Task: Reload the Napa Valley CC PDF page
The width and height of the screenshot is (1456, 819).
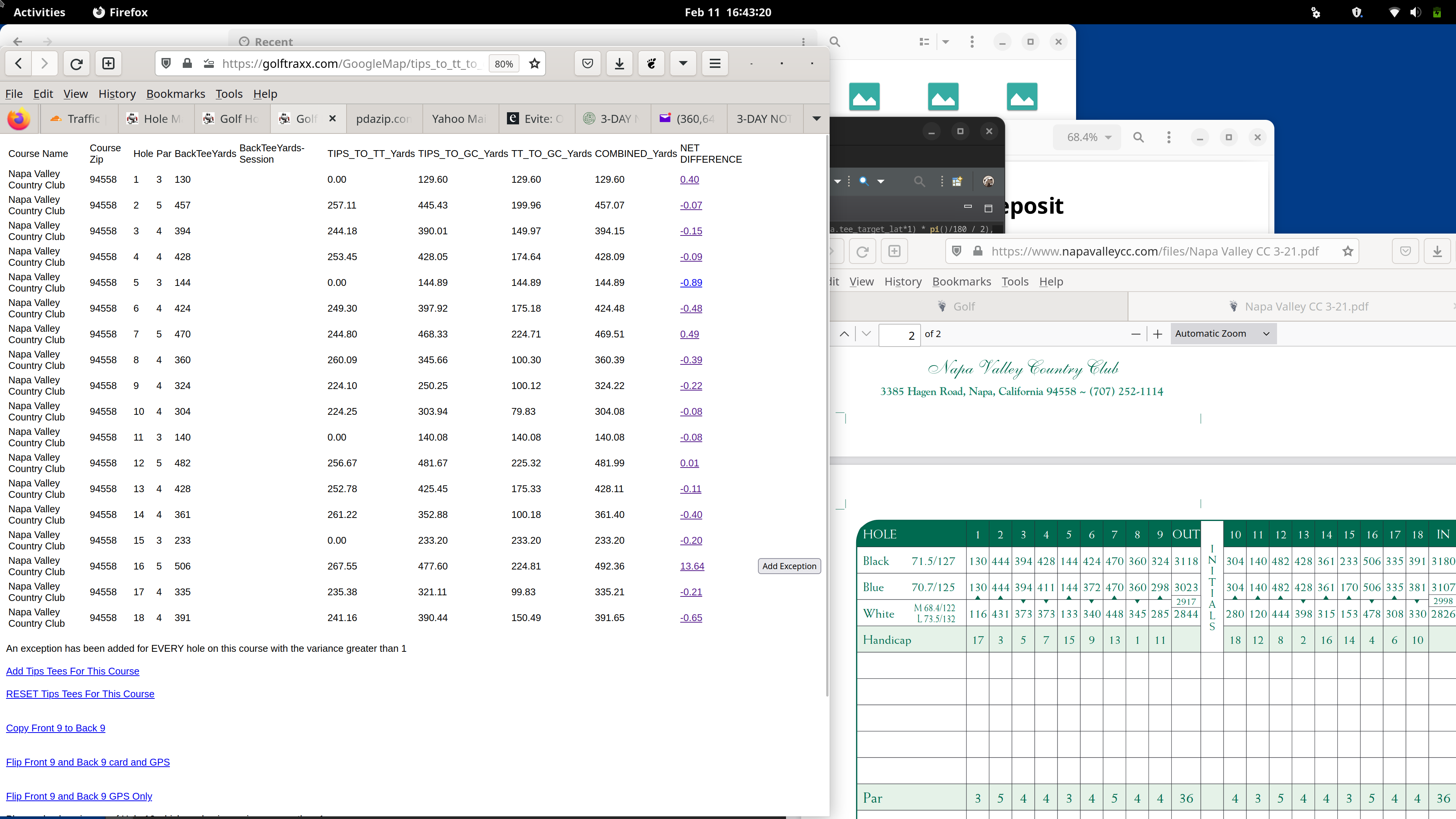Action: point(862,251)
